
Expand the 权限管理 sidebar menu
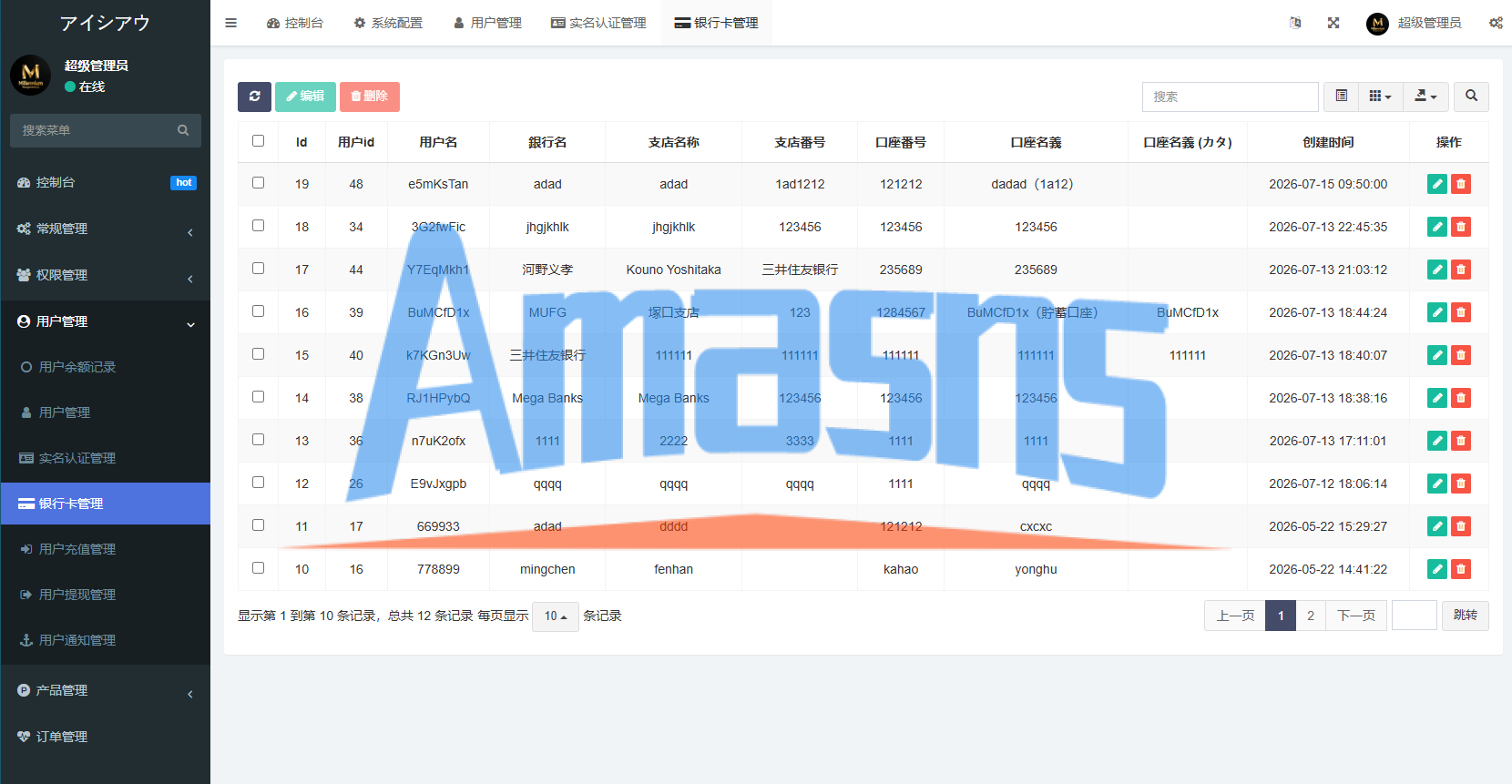coord(105,276)
